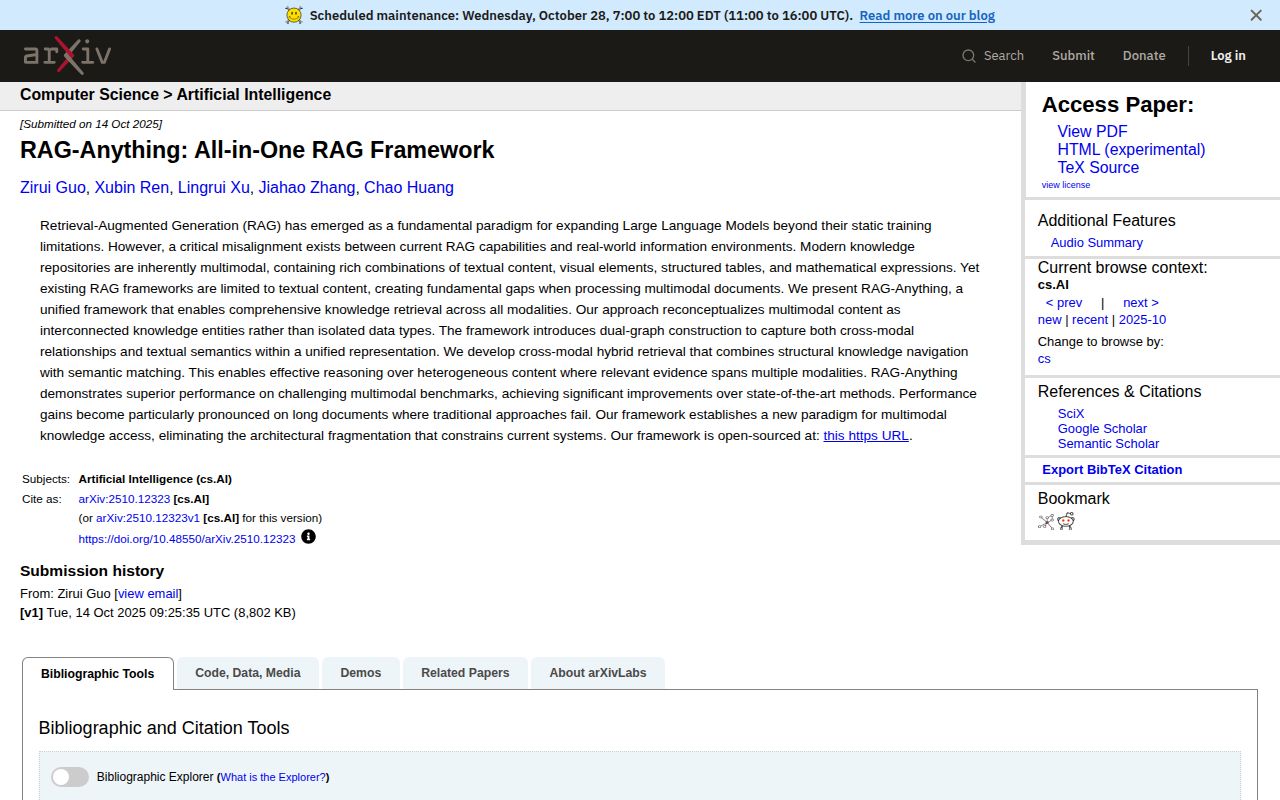Viewport: 1280px width, 800px height.
Task: Download the TeX Source
Action: click(1098, 167)
